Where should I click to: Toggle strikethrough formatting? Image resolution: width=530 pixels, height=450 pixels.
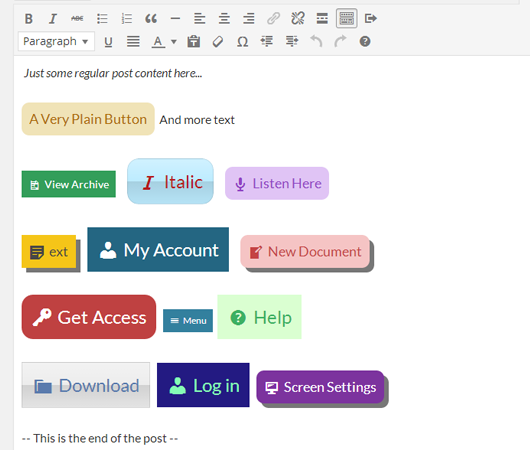coord(77,18)
